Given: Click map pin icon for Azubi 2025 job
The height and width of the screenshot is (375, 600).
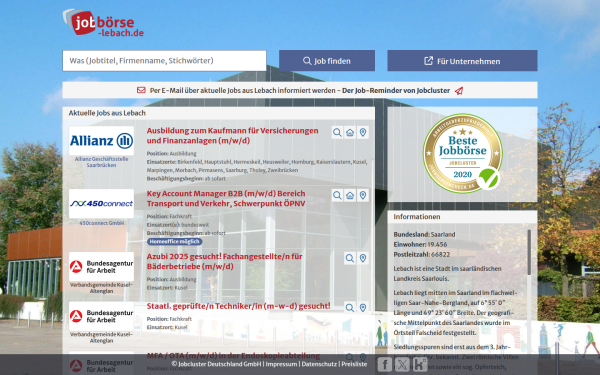Looking at the screenshot, I should pos(363,258).
